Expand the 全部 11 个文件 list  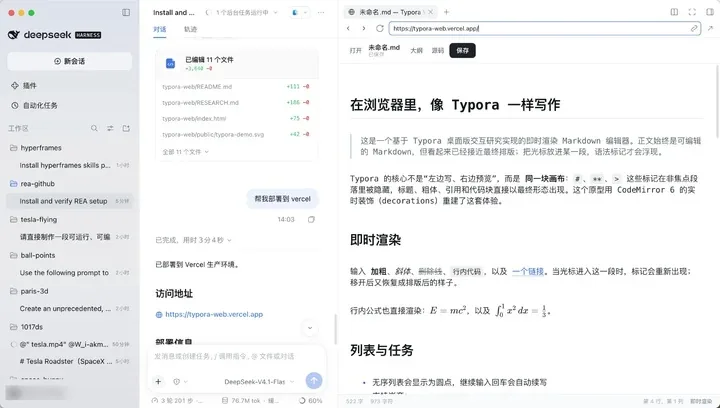tap(185, 152)
